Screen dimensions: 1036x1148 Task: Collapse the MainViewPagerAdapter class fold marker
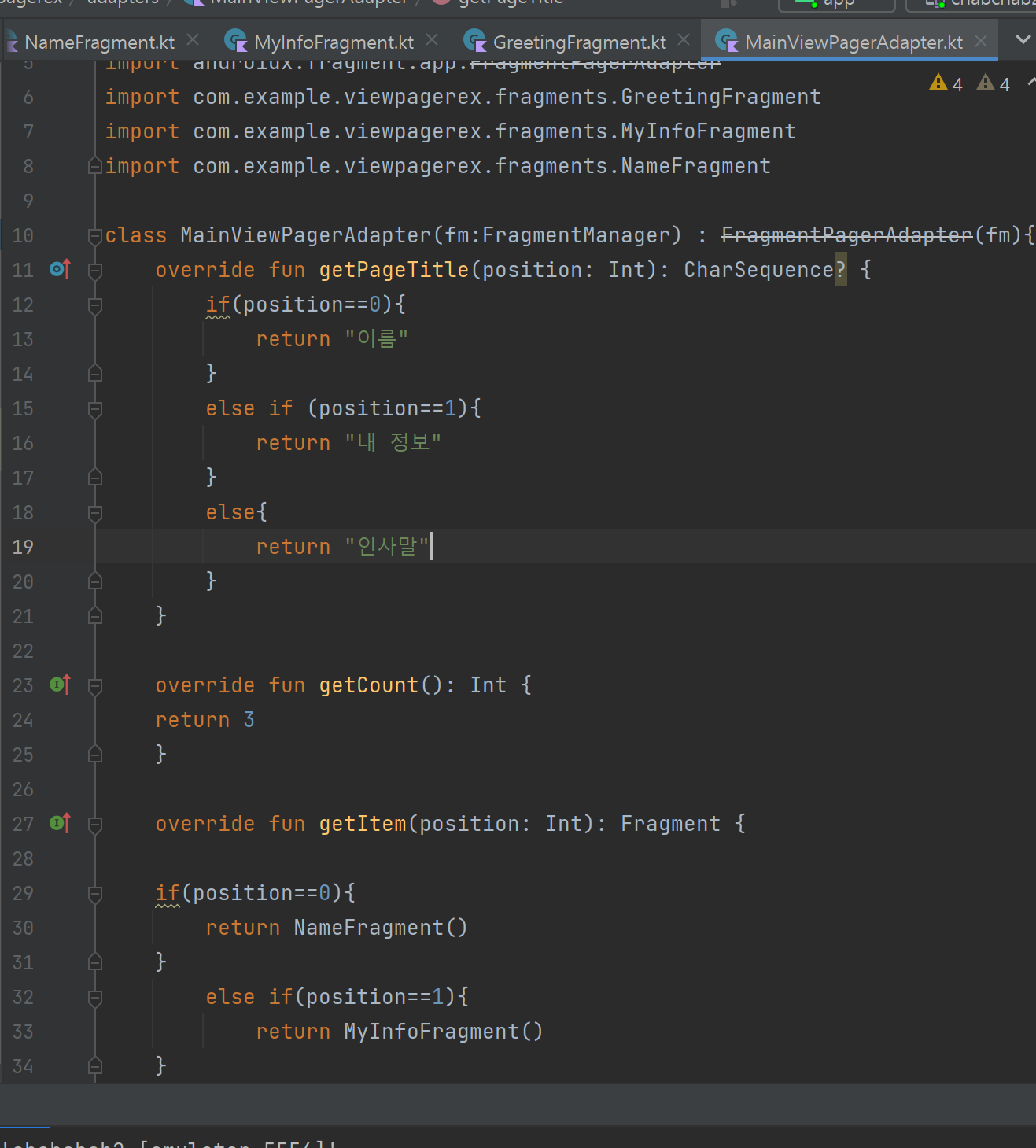[x=95, y=235]
